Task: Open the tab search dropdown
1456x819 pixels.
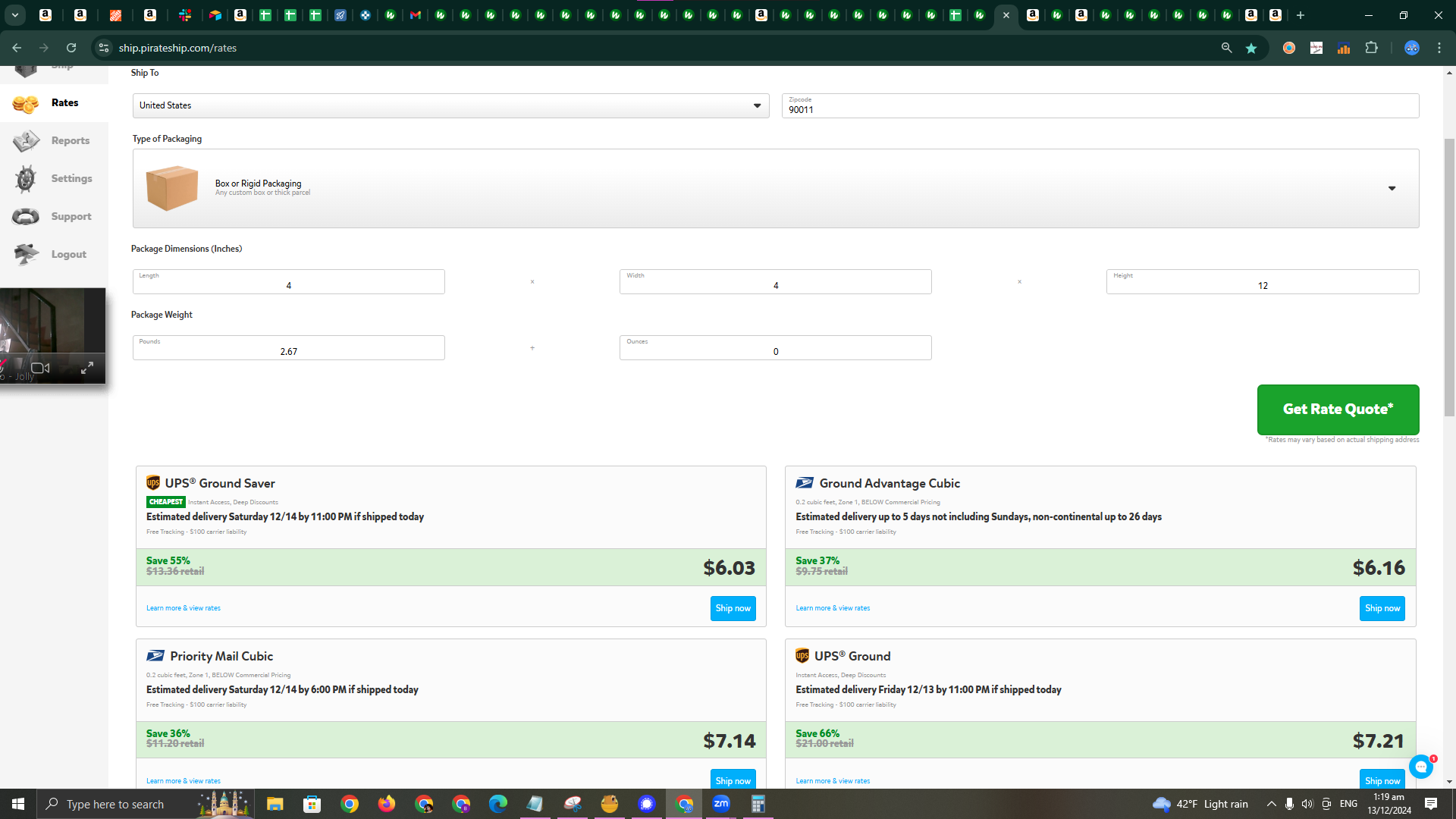Action: (x=15, y=15)
